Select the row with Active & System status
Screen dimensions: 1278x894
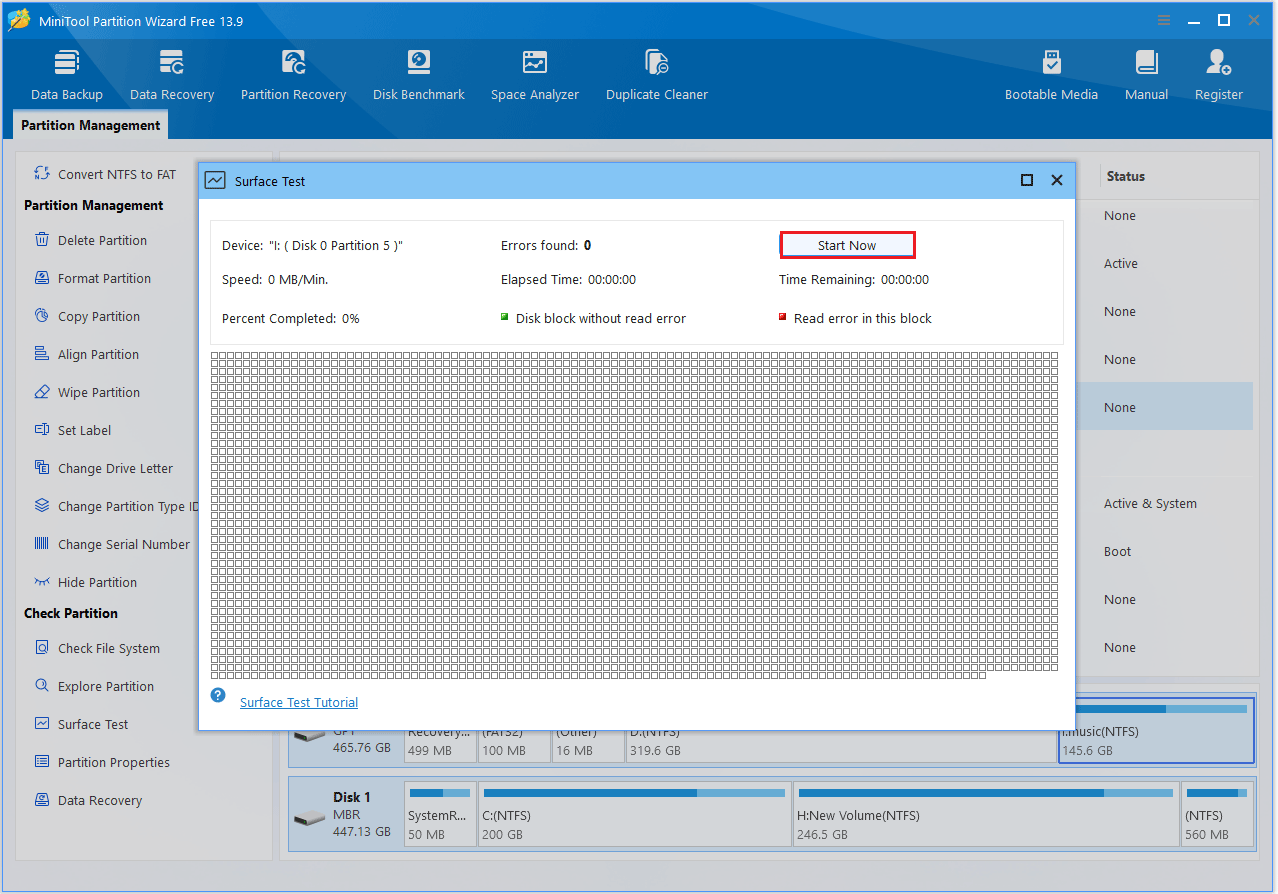point(1166,503)
